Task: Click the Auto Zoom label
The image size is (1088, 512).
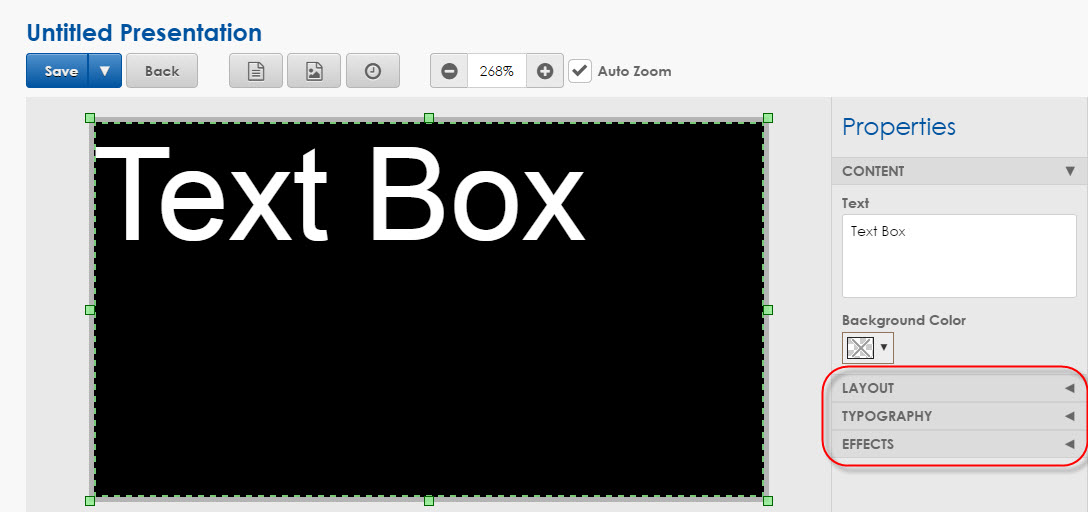Action: (634, 71)
